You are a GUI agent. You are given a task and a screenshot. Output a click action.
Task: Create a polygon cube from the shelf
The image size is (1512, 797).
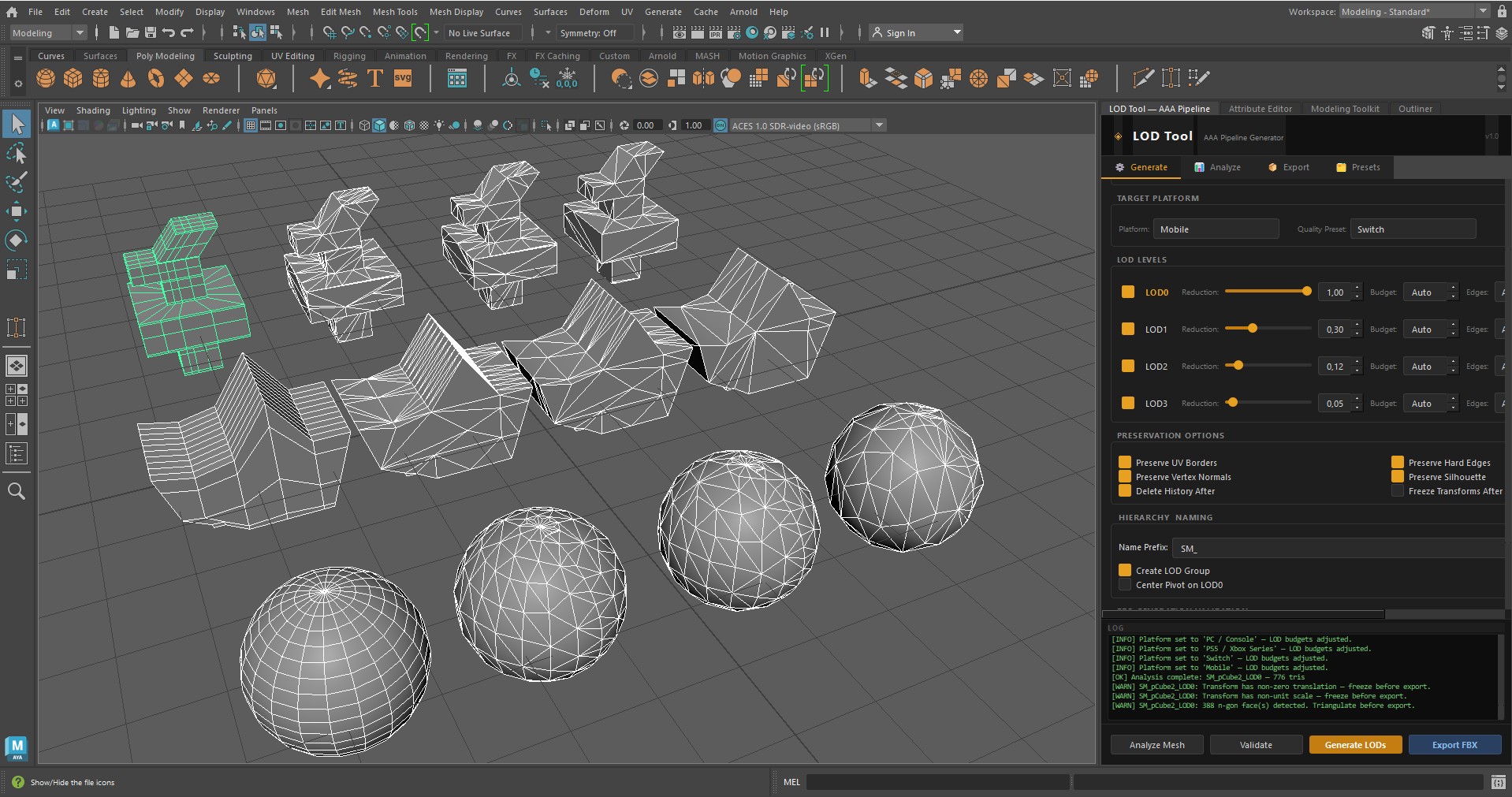[73, 78]
